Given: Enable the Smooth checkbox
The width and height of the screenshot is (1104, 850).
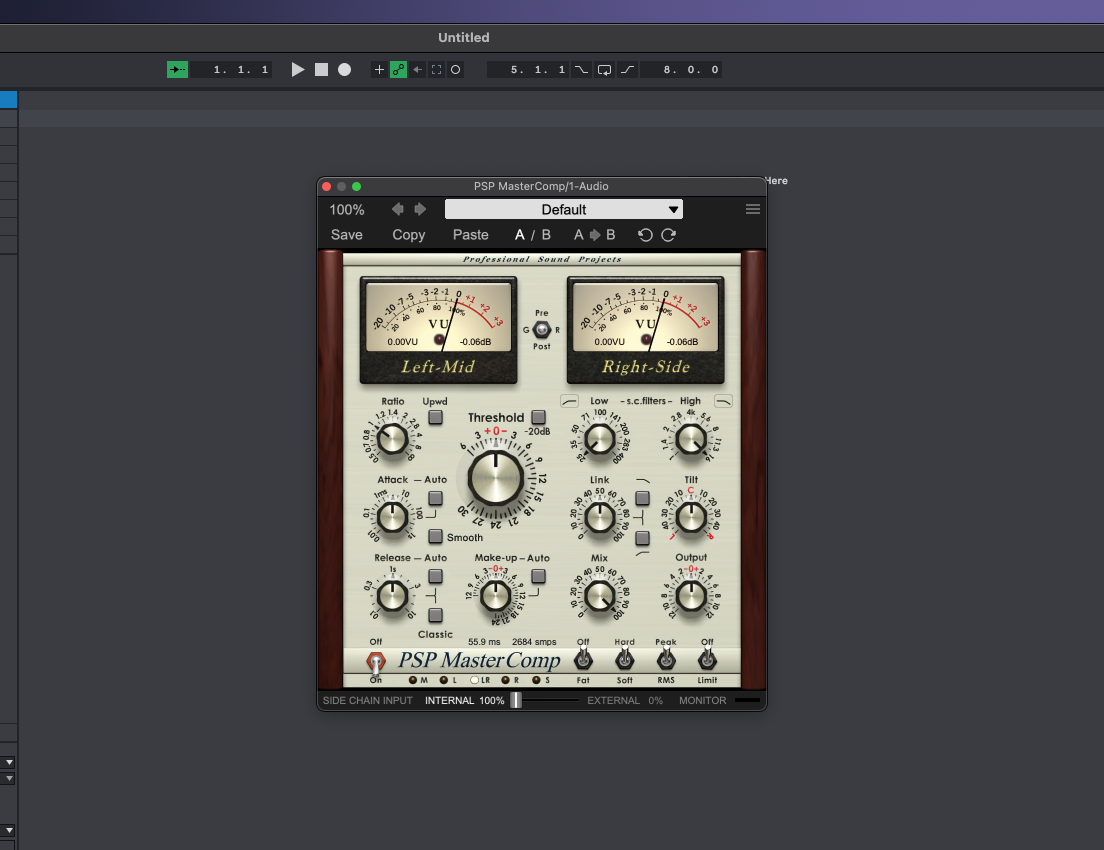Looking at the screenshot, I should (437, 537).
